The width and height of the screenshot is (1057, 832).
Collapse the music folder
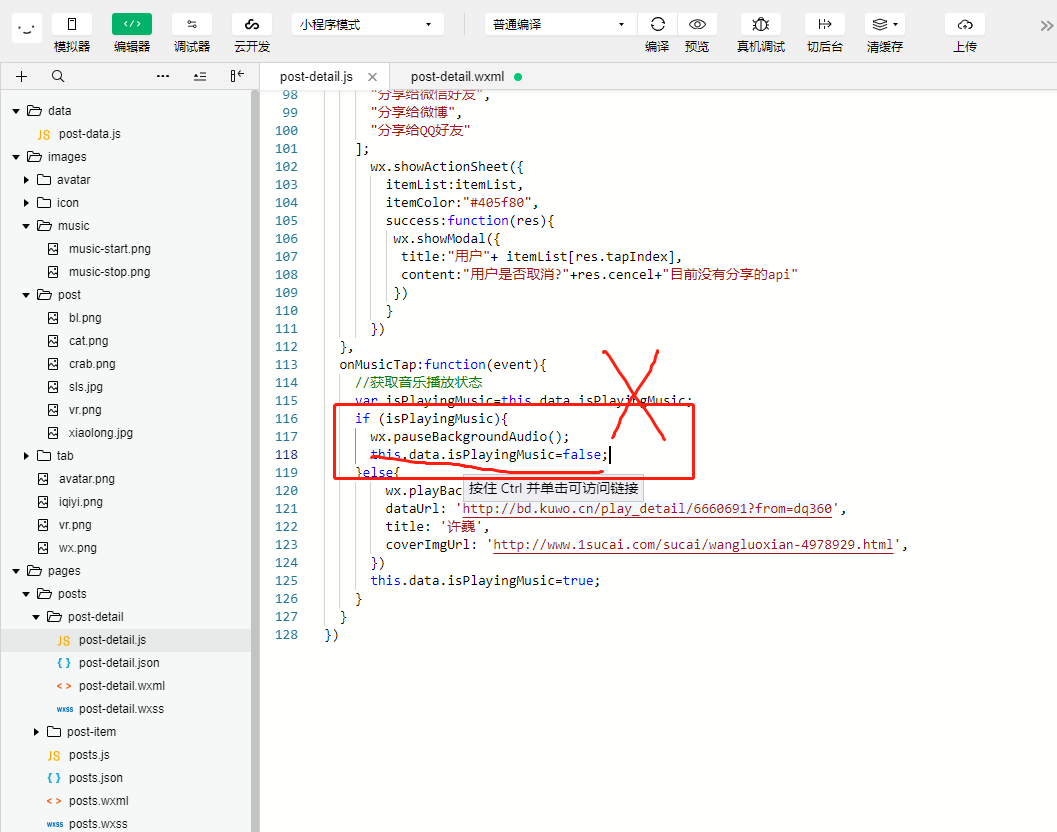coord(26,226)
